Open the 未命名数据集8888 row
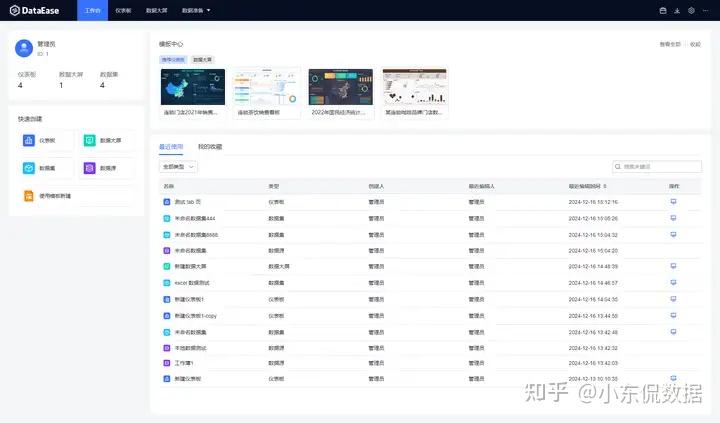This screenshot has width=720, height=423. [196, 235]
